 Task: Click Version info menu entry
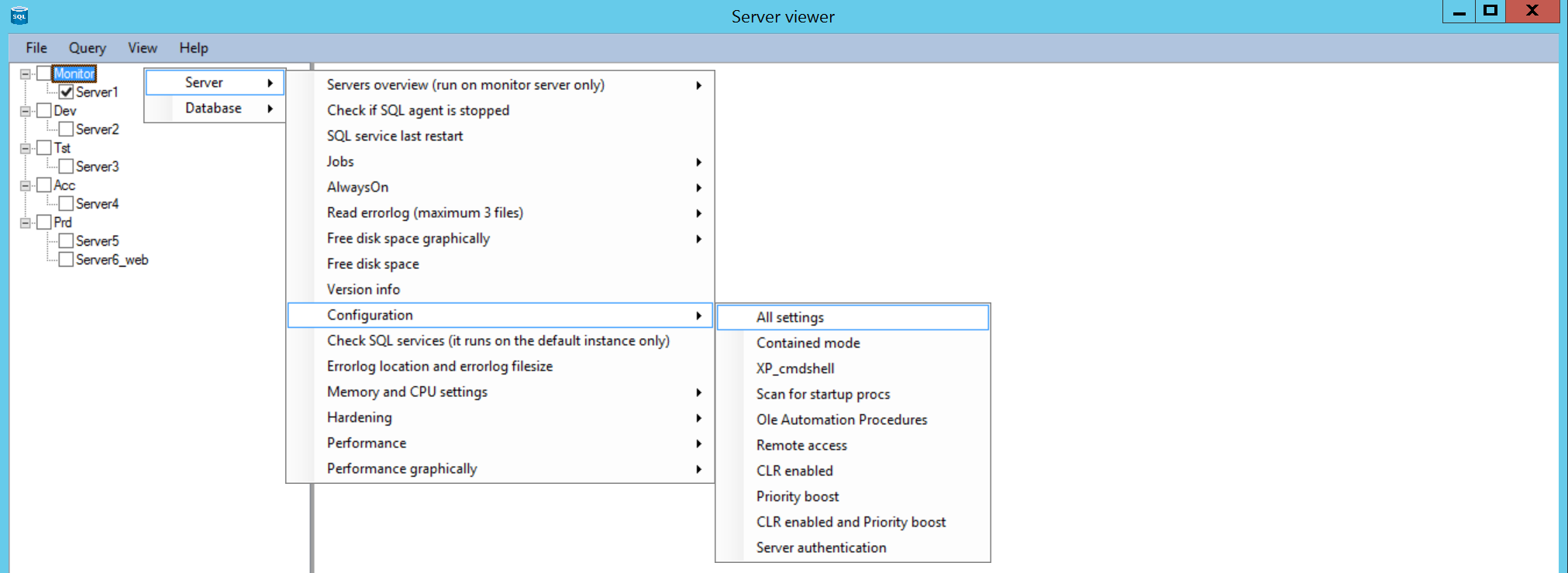[x=364, y=289]
